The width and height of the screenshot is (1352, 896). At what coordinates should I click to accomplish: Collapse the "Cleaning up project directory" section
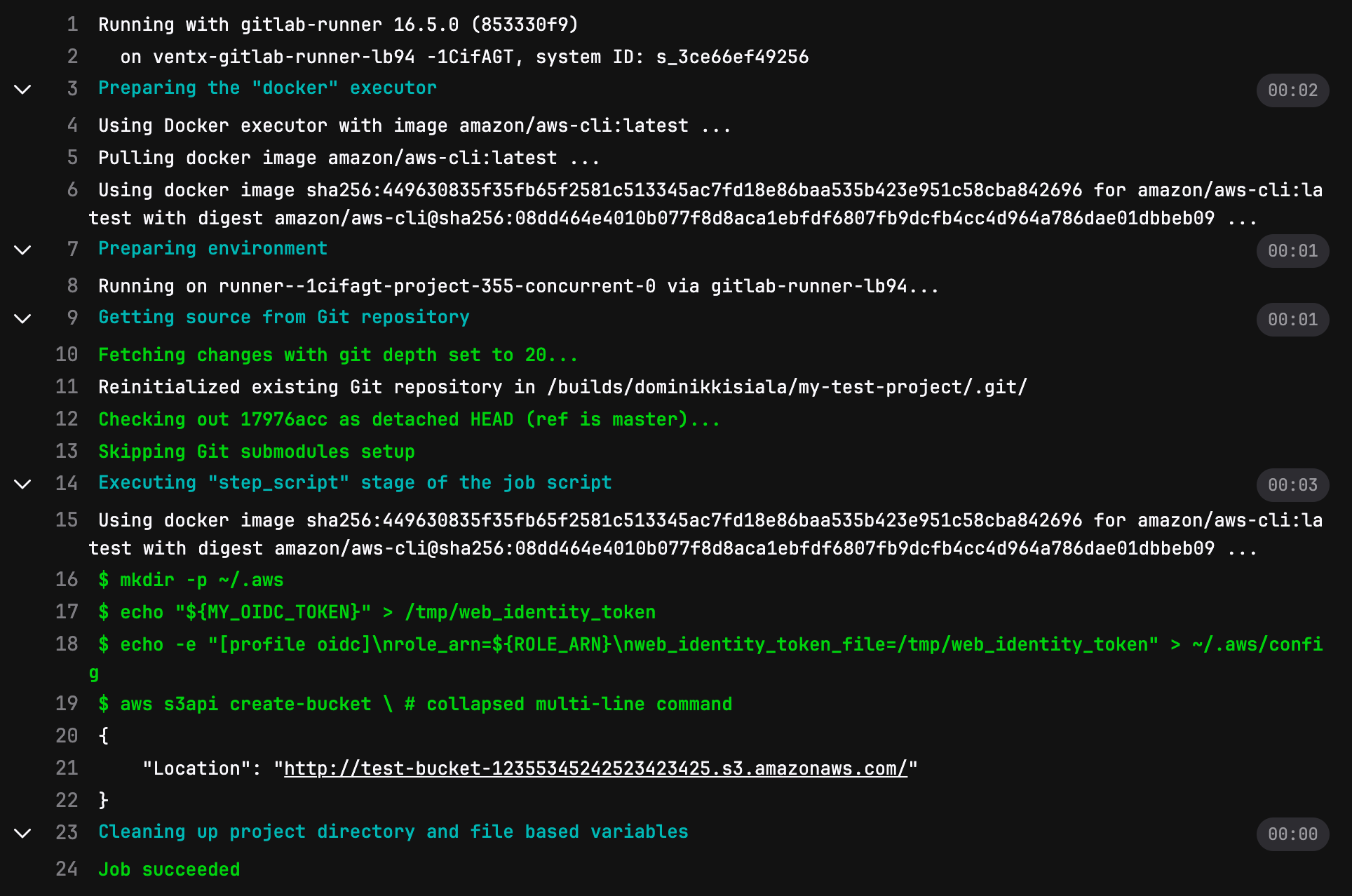click(22, 834)
